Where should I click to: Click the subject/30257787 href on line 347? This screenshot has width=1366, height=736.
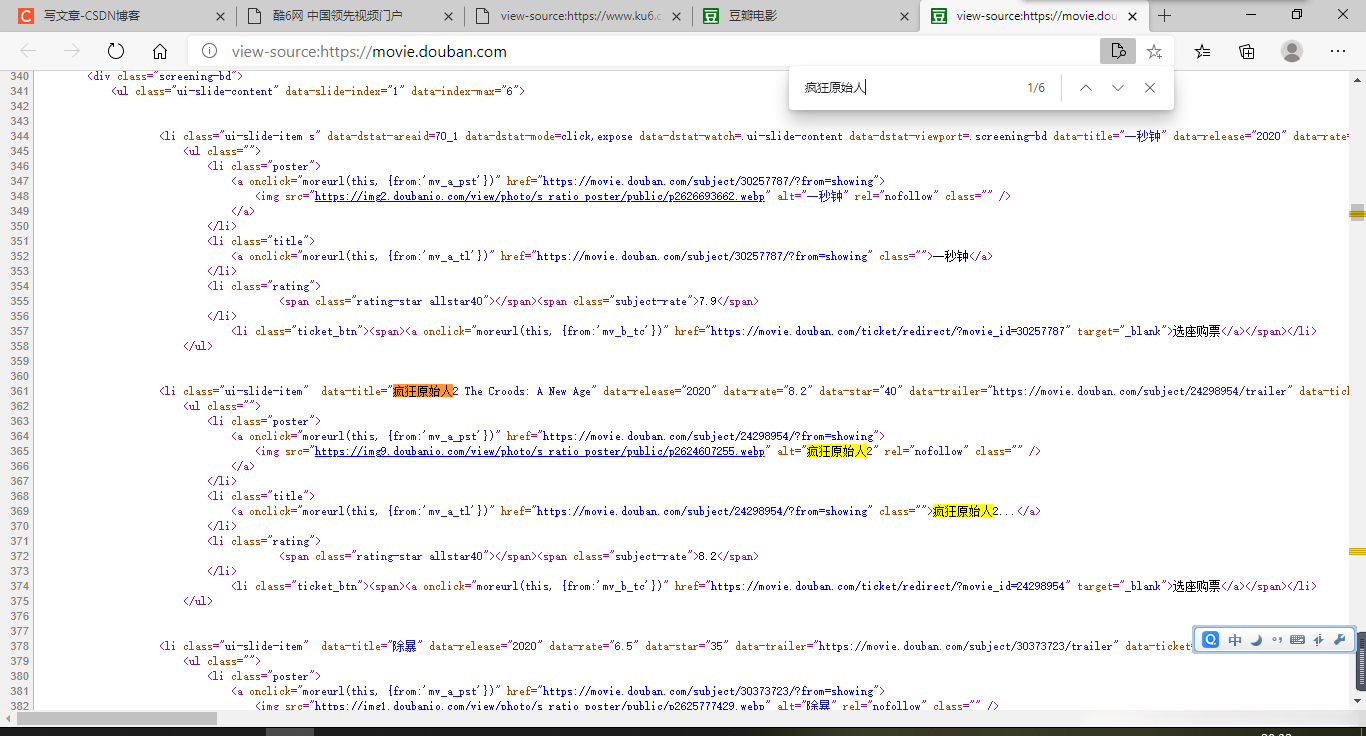710,181
